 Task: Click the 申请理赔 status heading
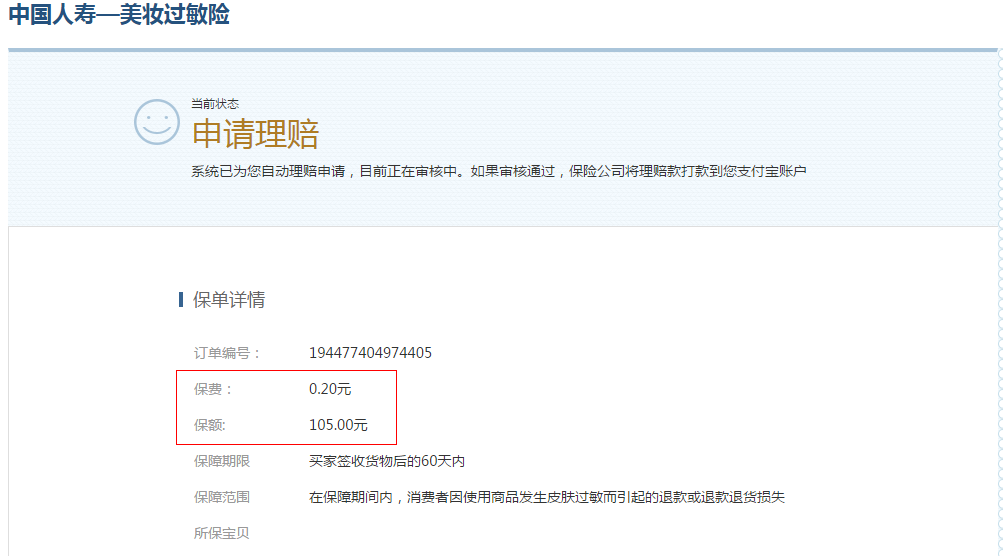255,134
